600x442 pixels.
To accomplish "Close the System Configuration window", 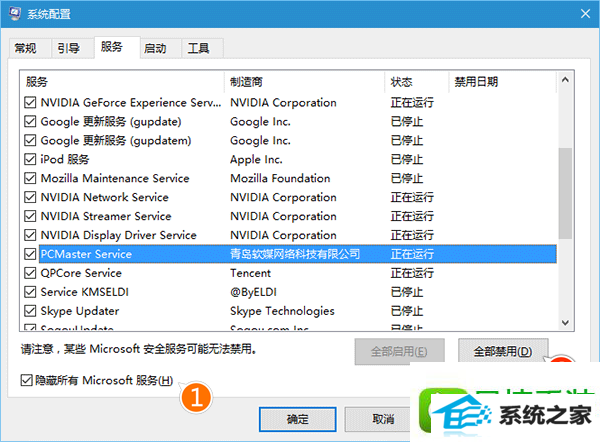I will point(585,14).
